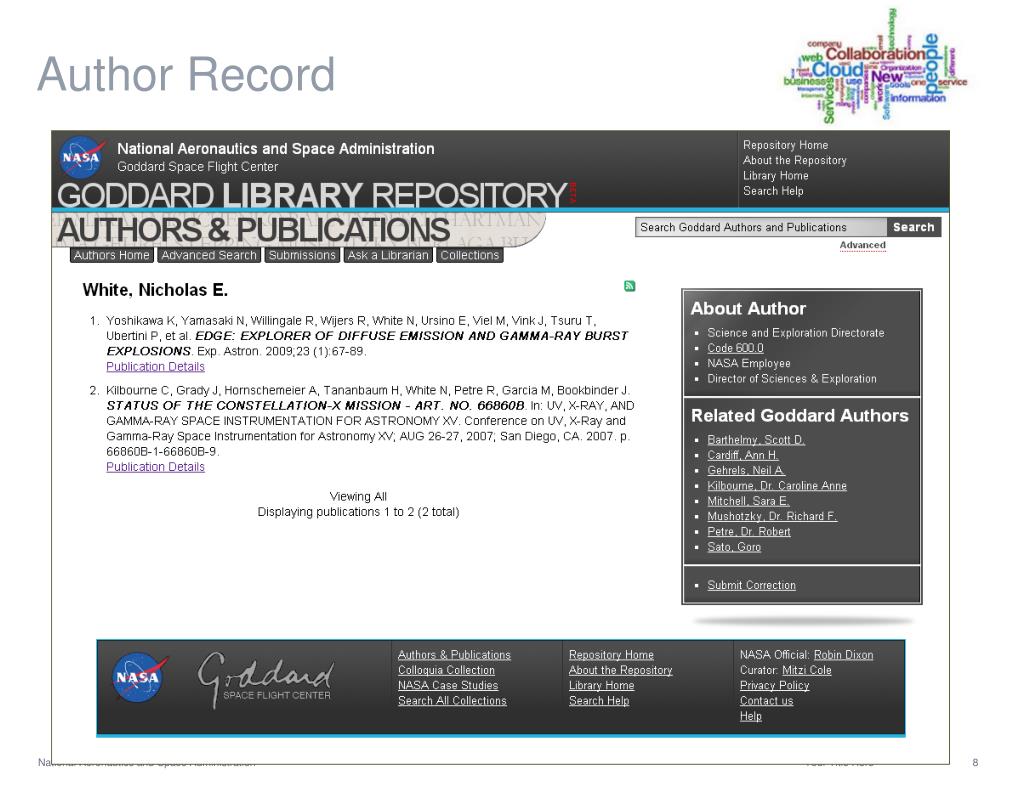This screenshot has height=791, width=1024.
Task: Go to Library Home in the header menu
Action: [776, 176]
